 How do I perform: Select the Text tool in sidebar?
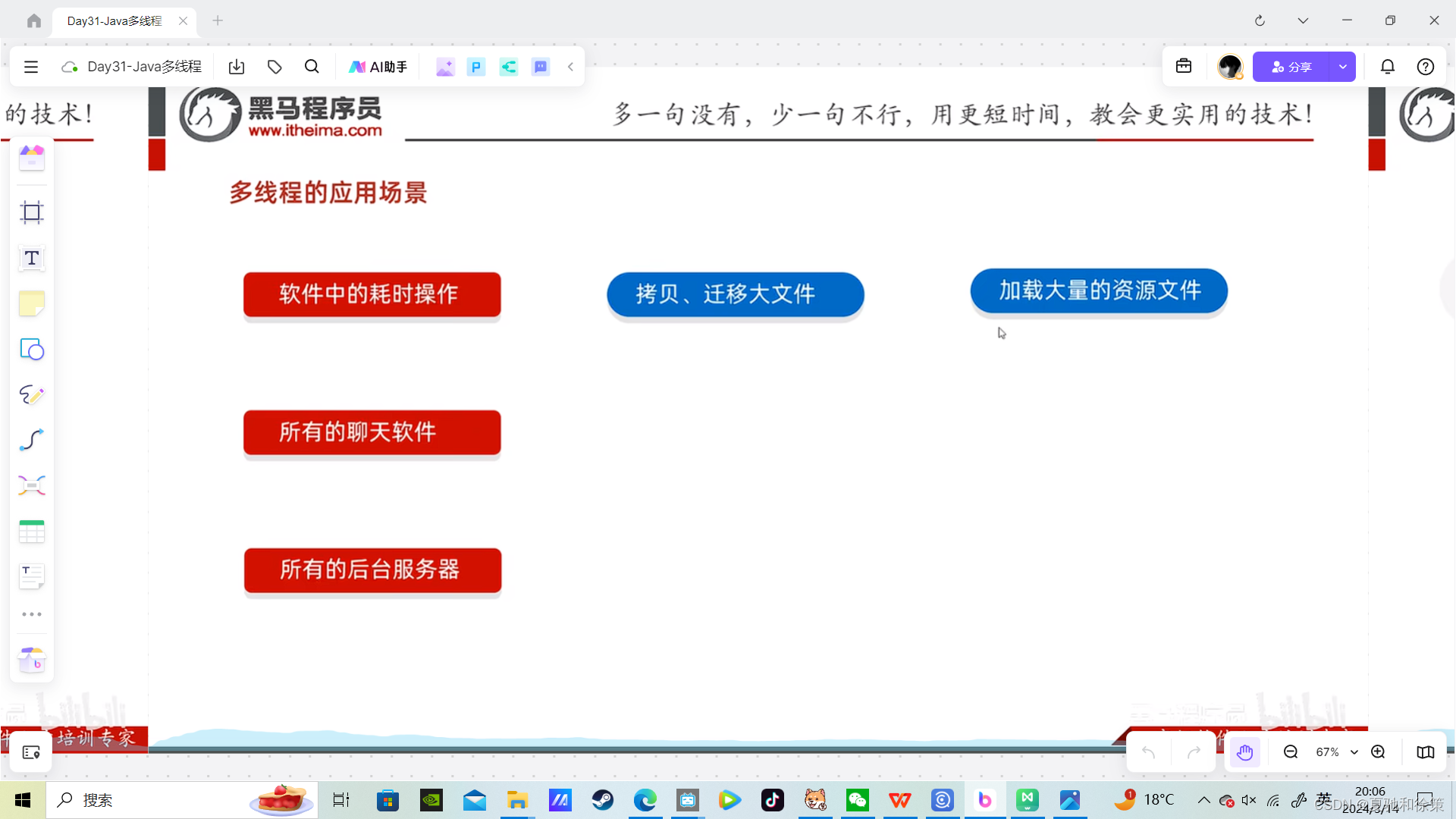pyautogui.click(x=32, y=259)
